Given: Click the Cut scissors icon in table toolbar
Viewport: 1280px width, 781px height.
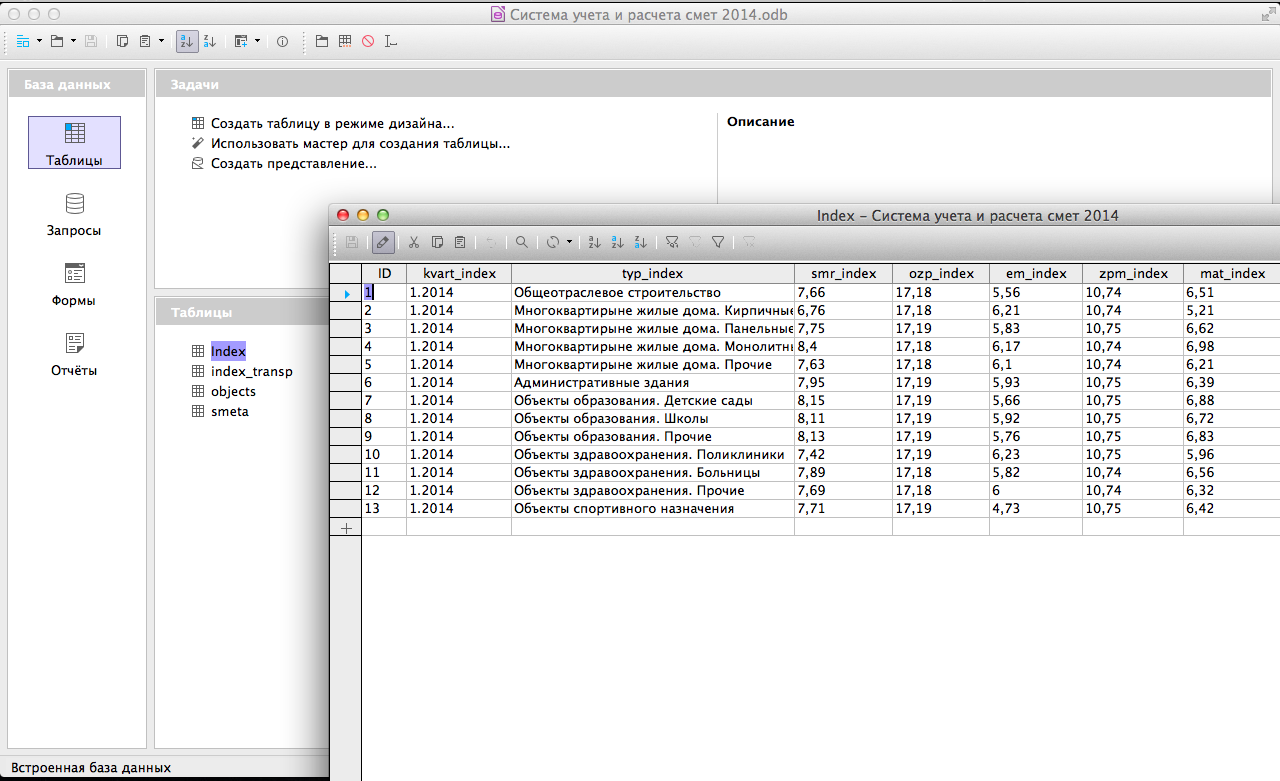Looking at the screenshot, I should (x=413, y=242).
